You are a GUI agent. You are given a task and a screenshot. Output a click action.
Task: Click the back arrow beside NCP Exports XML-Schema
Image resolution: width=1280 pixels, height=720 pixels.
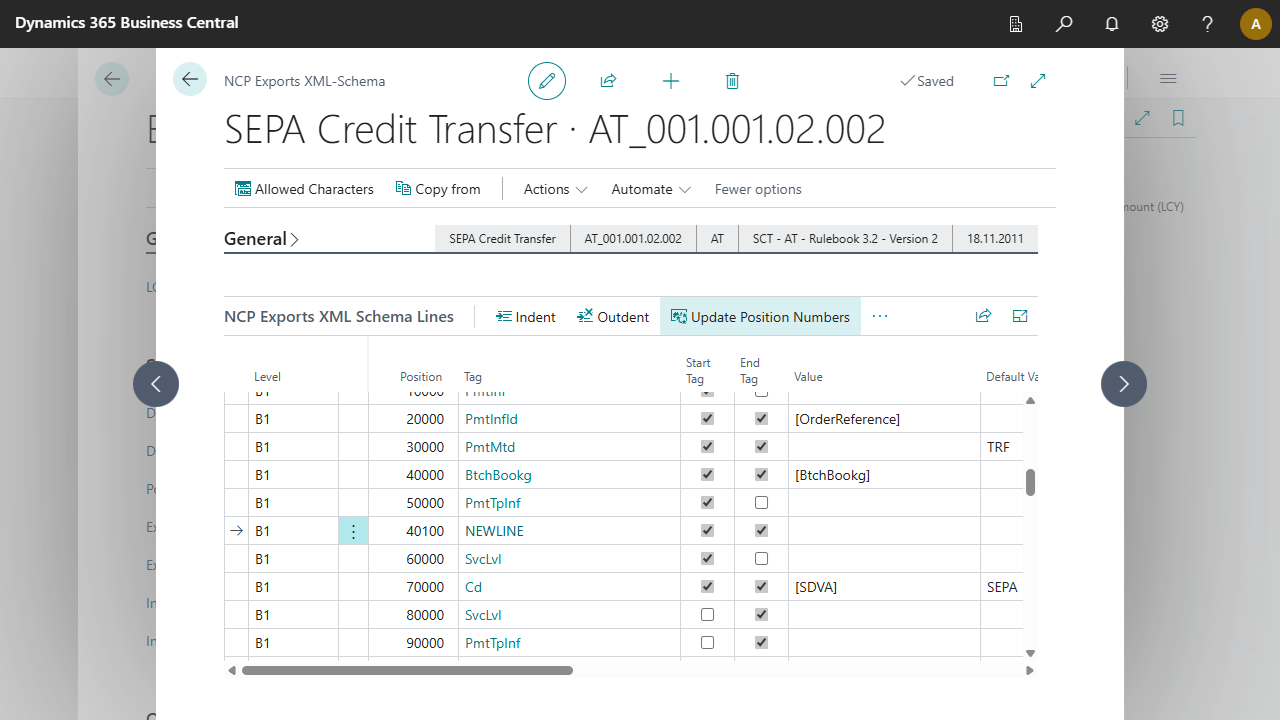click(190, 79)
